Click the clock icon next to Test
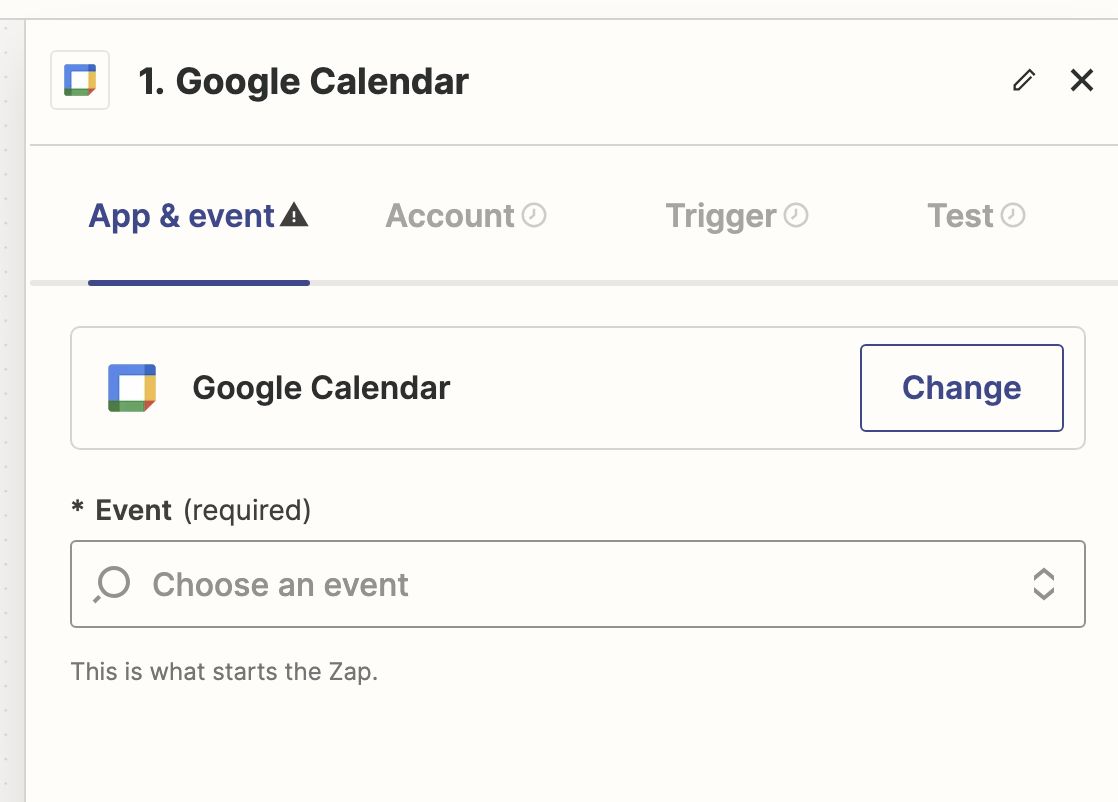 pos(1014,214)
